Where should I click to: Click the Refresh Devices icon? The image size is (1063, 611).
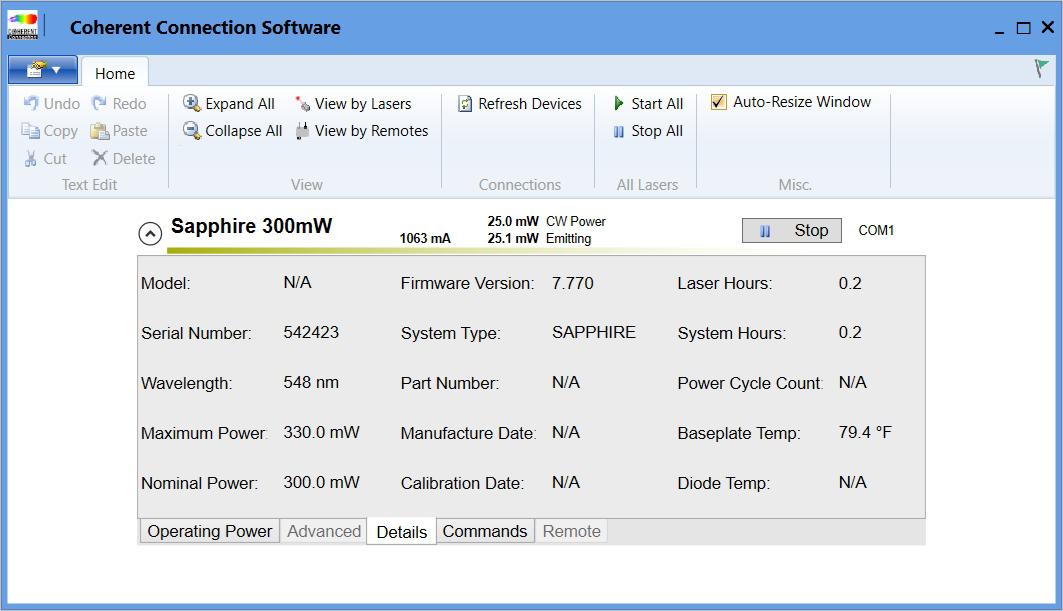[465, 104]
